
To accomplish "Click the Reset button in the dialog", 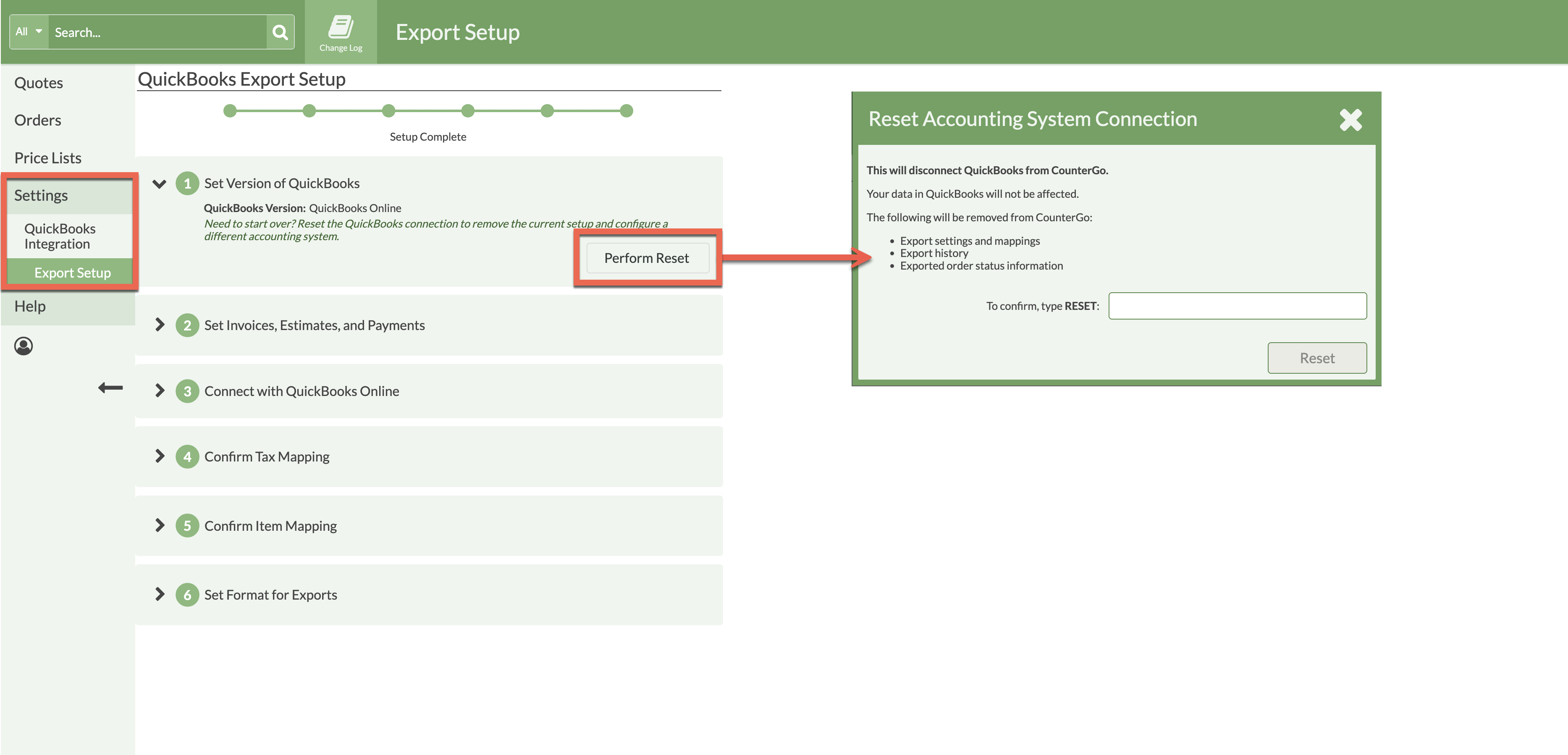I will coord(1317,358).
